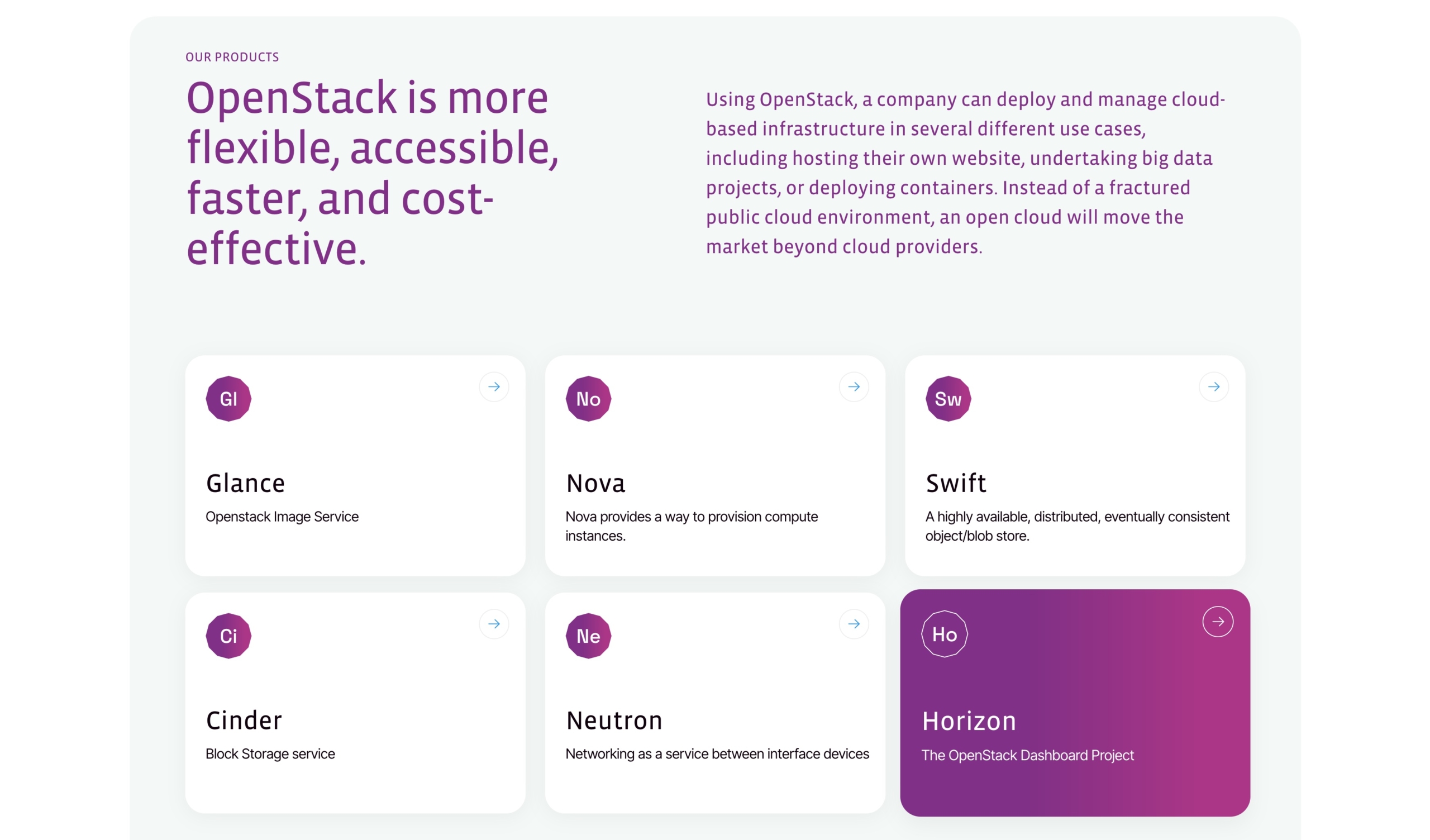Select the Nova product title
Image resolution: width=1430 pixels, height=840 pixels.
(595, 483)
